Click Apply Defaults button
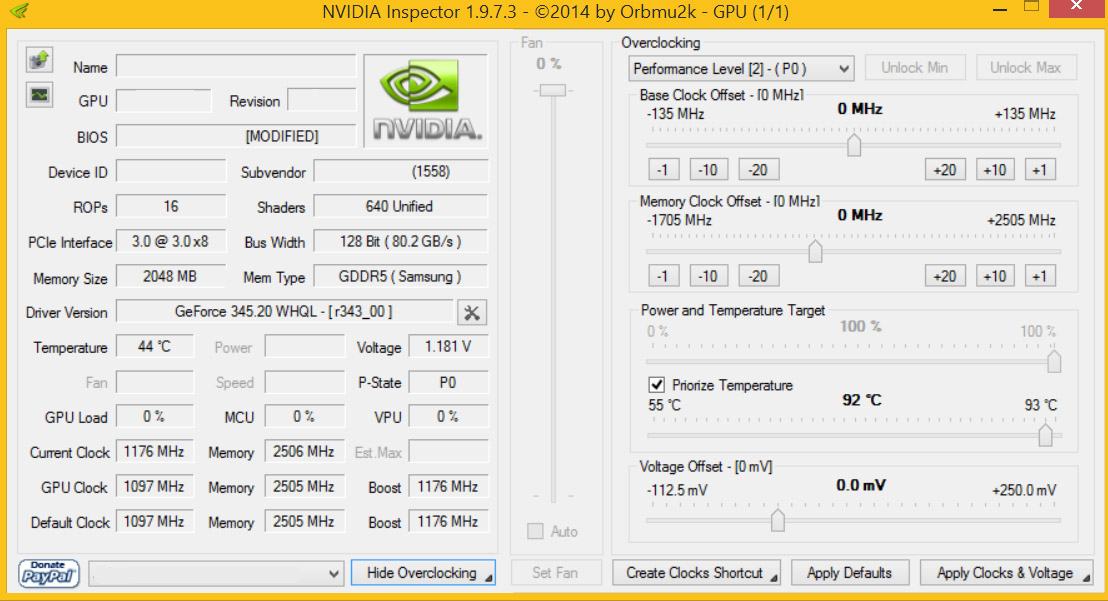The width and height of the screenshot is (1108, 601). pyautogui.click(x=849, y=573)
